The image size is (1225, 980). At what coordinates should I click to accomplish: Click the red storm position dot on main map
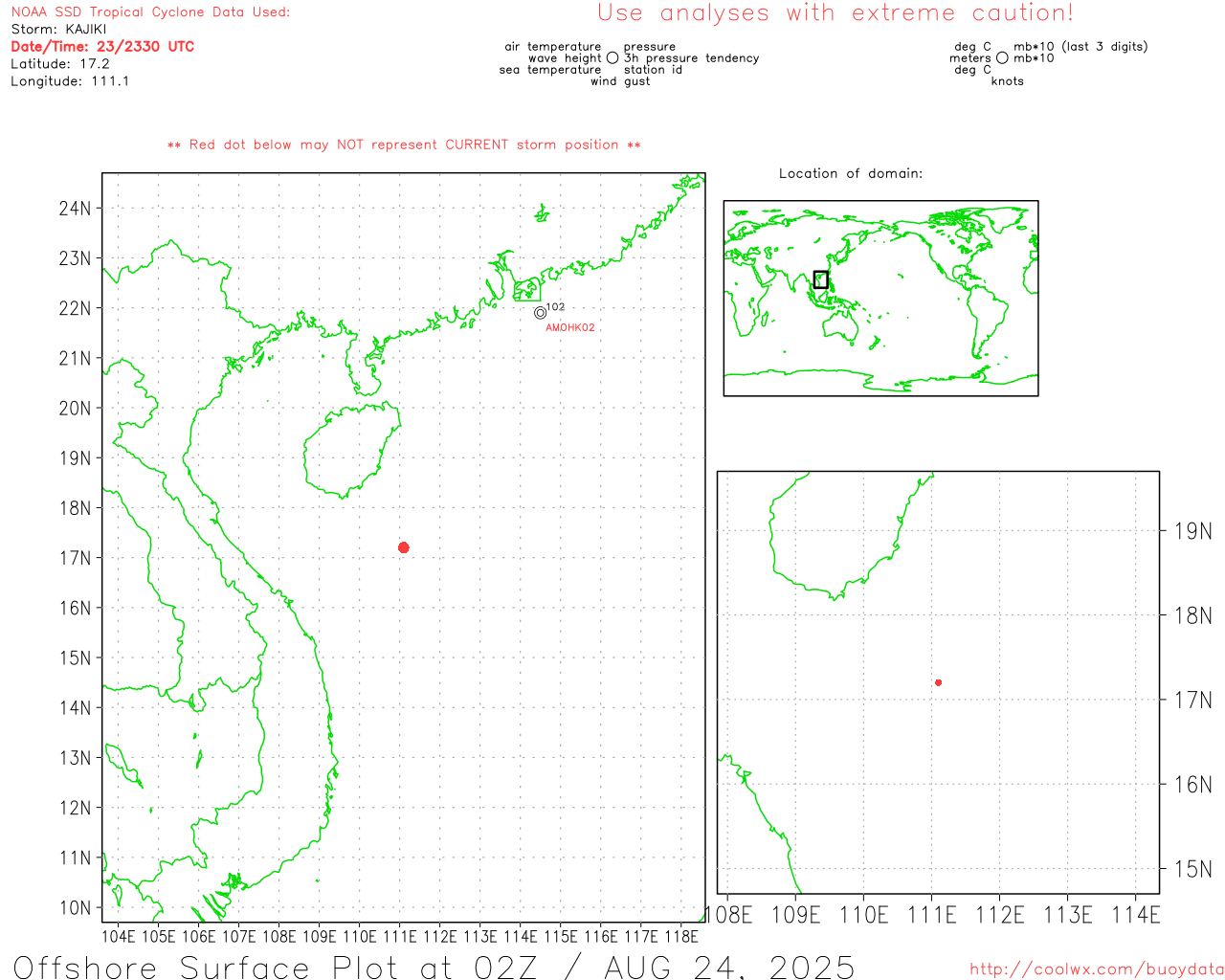coord(403,547)
